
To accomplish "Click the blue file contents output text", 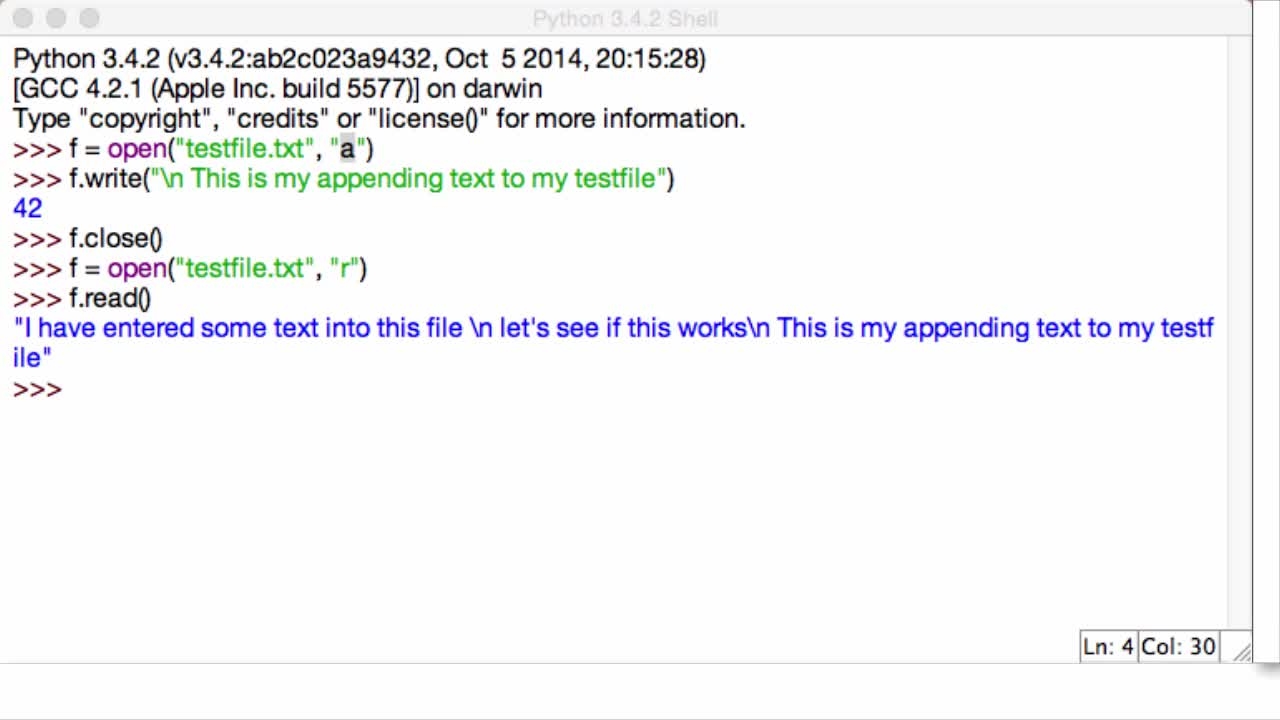I will 614,343.
